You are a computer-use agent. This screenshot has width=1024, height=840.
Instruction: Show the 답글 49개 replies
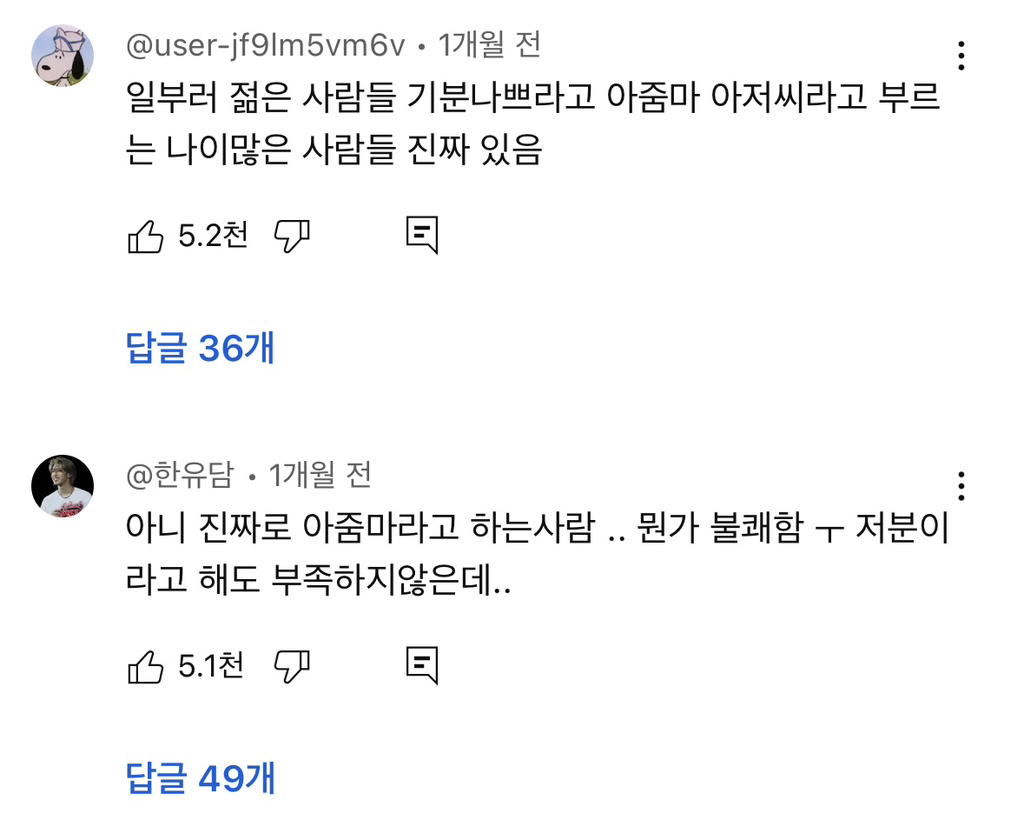[x=200, y=777]
